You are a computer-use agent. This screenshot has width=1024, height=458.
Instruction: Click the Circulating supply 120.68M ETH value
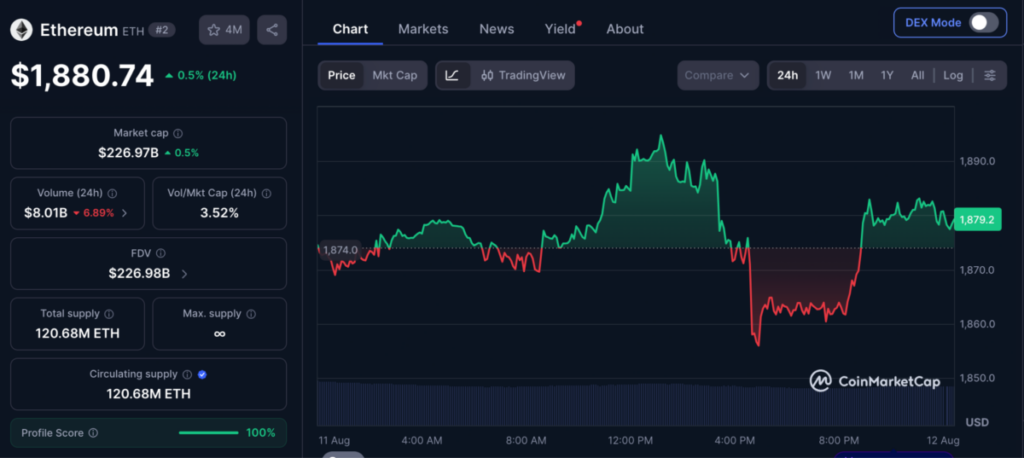point(149,394)
